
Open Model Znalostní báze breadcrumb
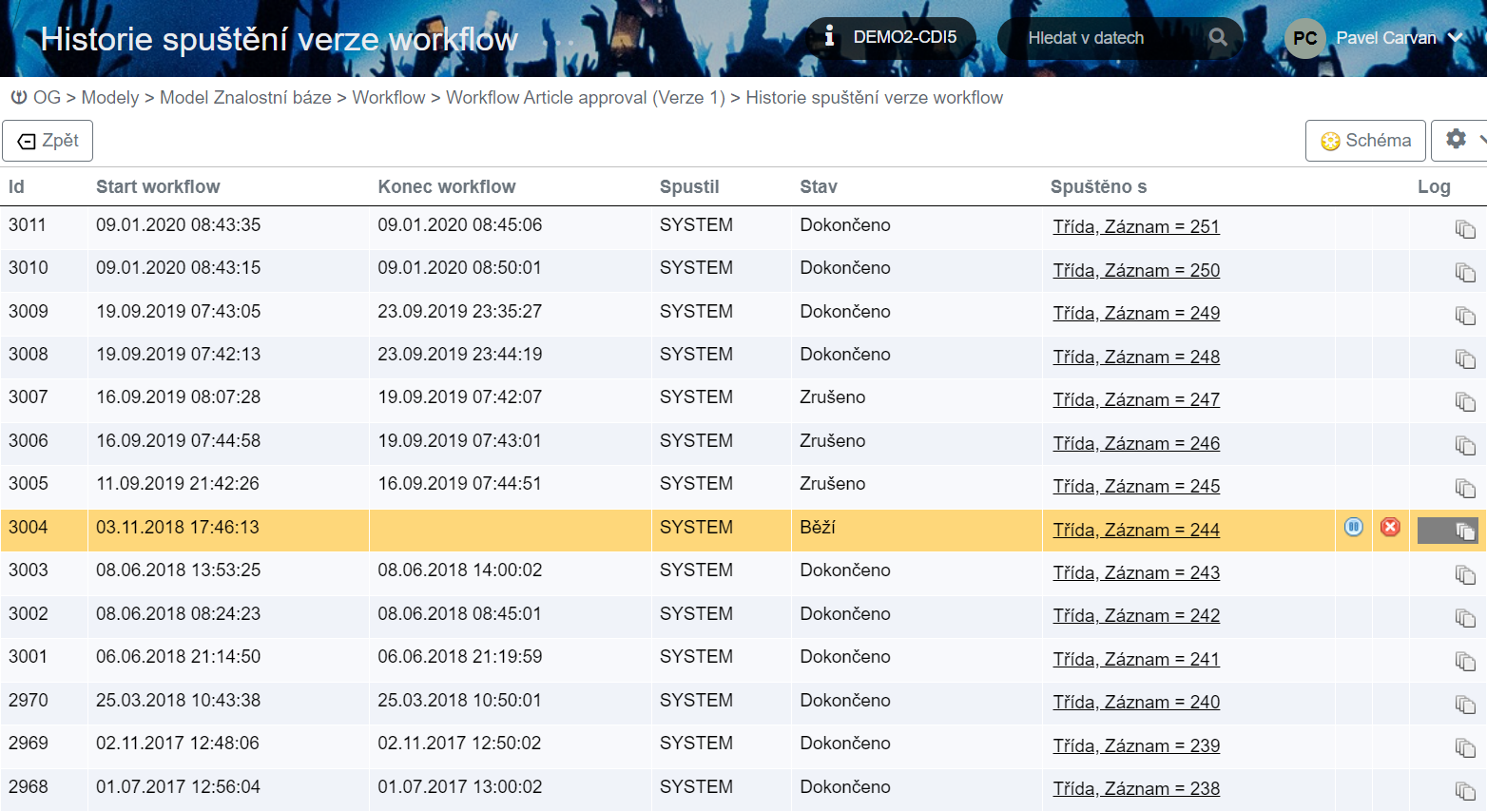coord(245,97)
